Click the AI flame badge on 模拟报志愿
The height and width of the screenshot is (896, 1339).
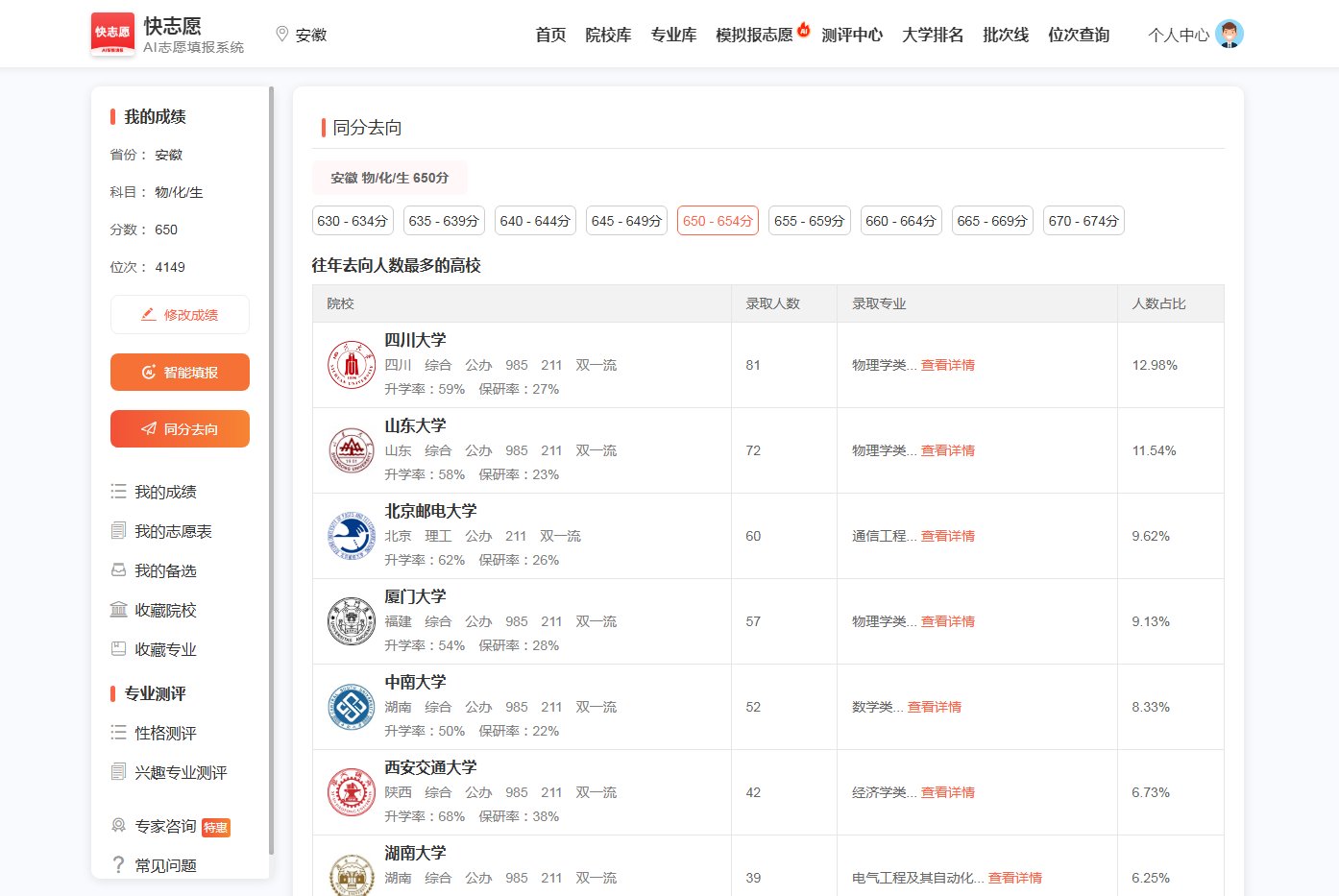(804, 29)
